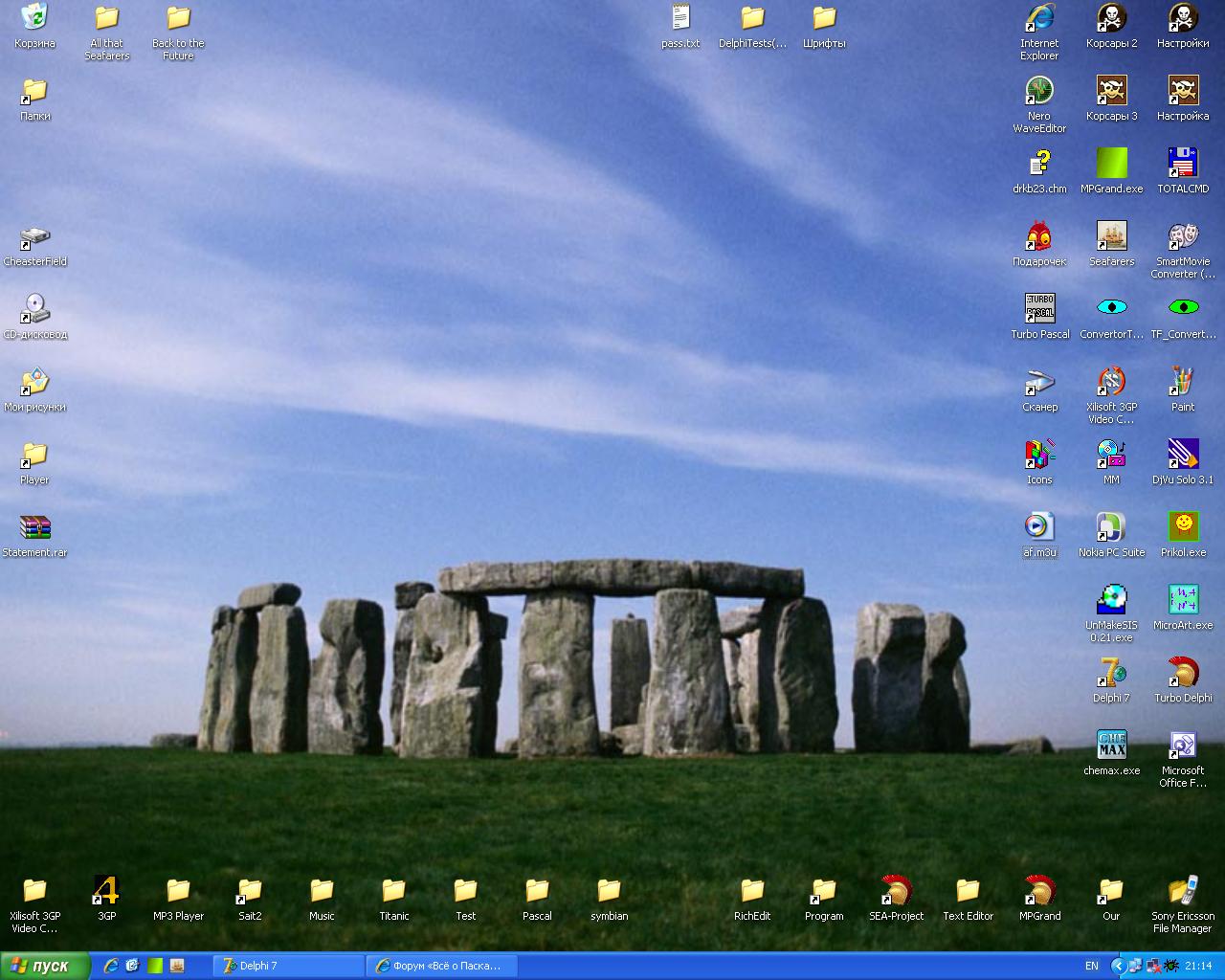Click the SmartMovie Converter icon
The image size is (1225, 980).
[x=1183, y=235]
